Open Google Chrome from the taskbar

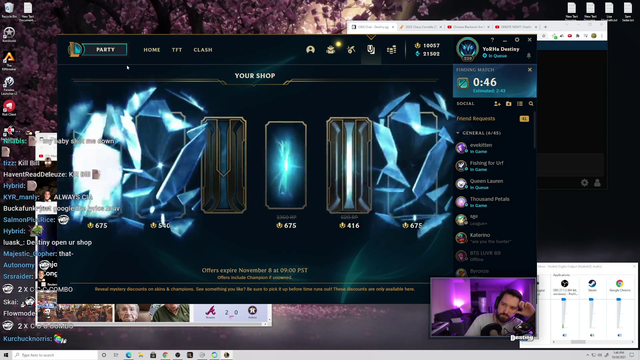pyautogui.click(x=165, y=355)
